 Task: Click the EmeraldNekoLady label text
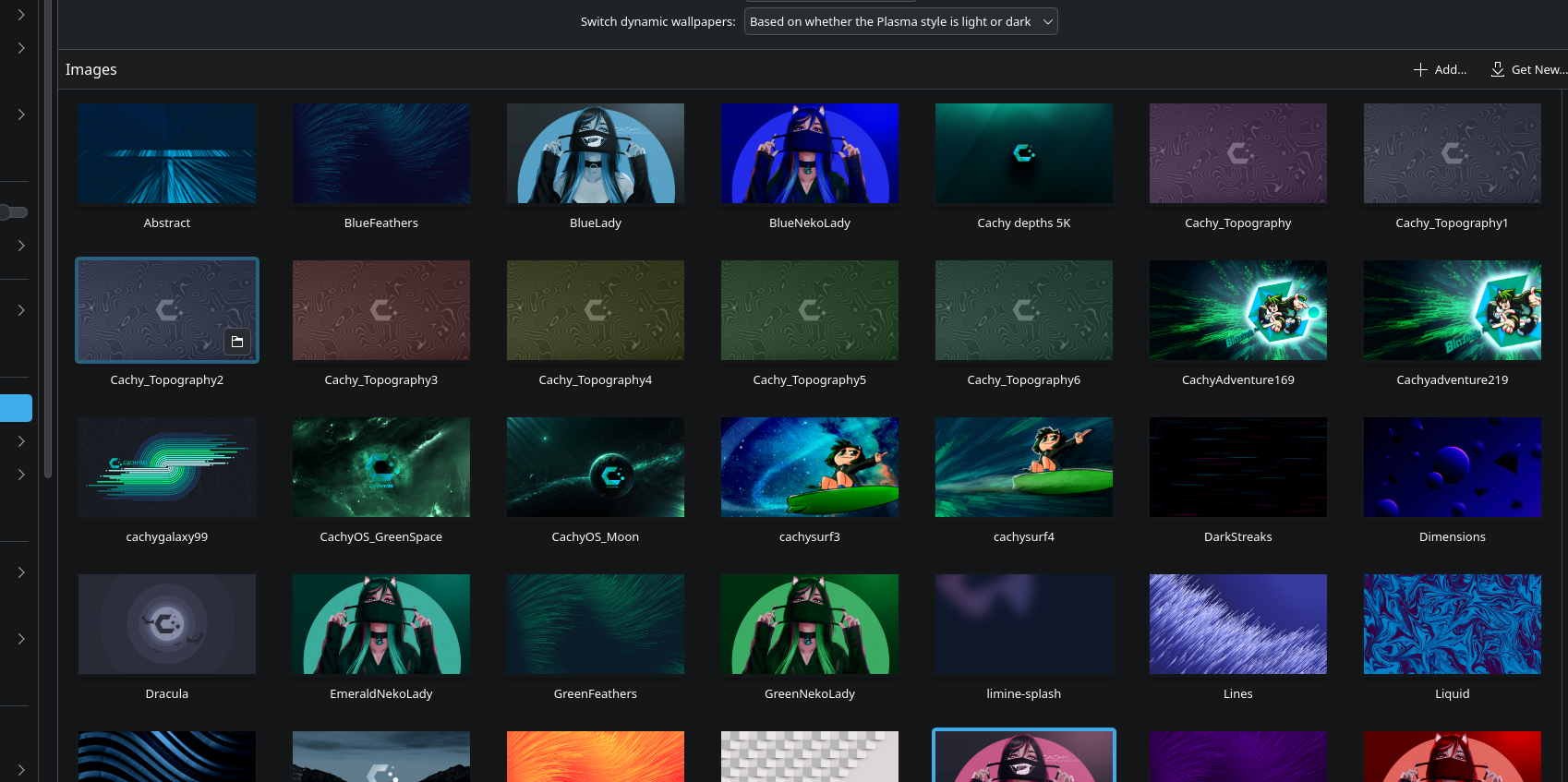click(381, 694)
